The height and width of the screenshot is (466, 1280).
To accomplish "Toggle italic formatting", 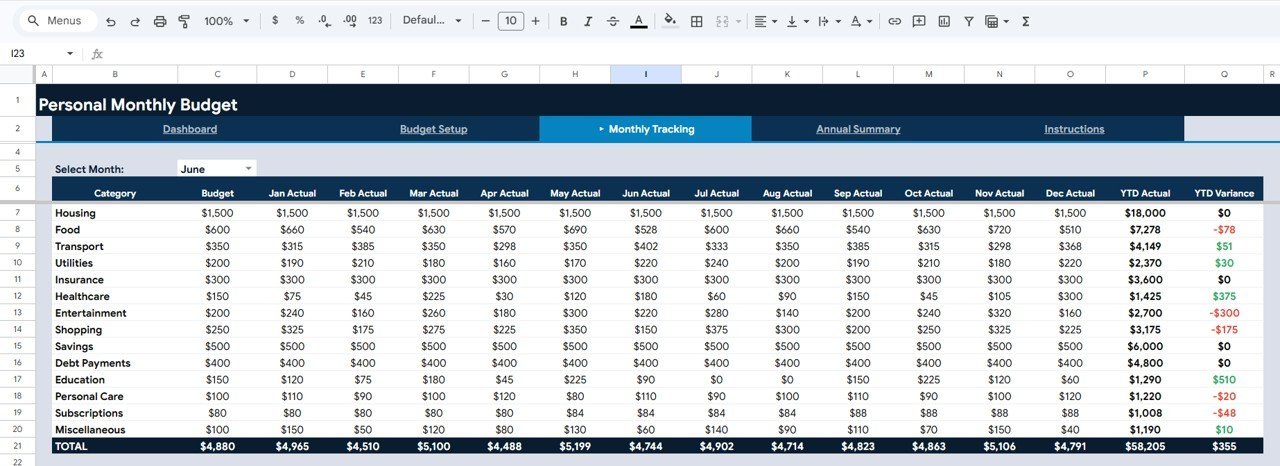I will [x=588, y=21].
